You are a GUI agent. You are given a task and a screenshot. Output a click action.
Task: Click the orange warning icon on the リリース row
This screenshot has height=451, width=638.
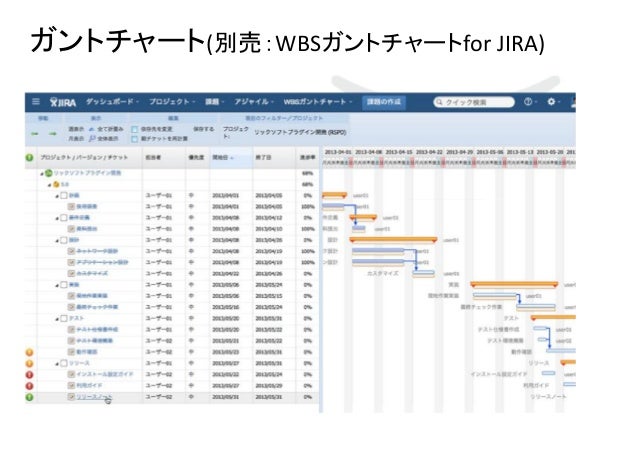[29, 363]
